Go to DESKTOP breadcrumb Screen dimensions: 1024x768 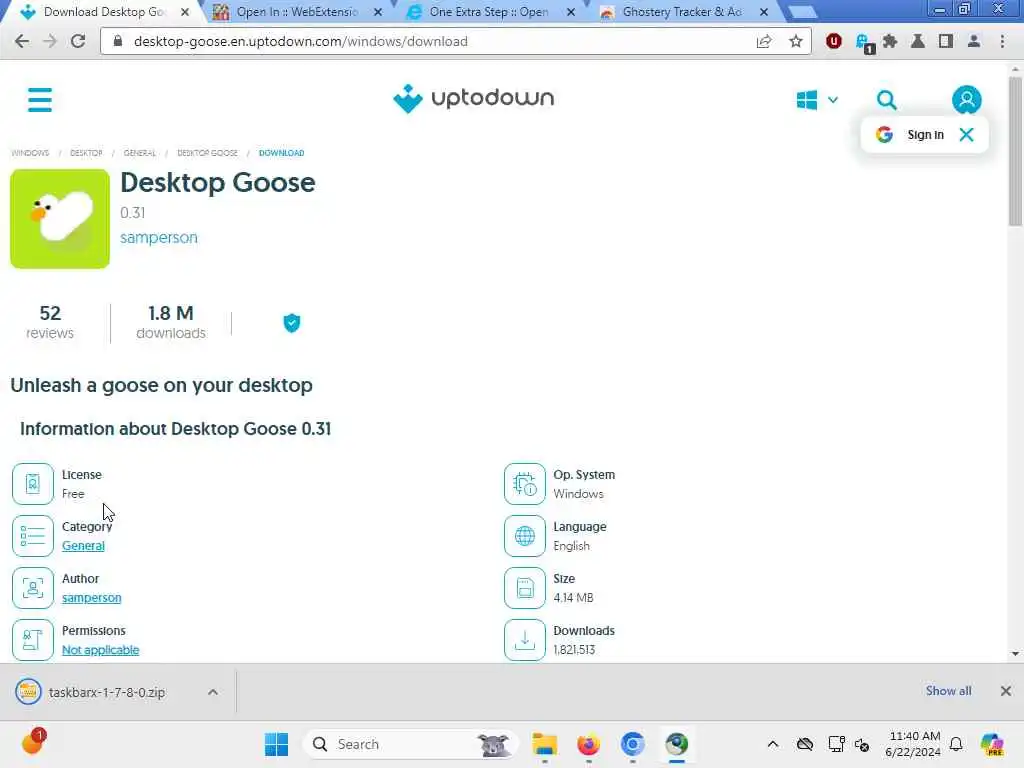86,153
